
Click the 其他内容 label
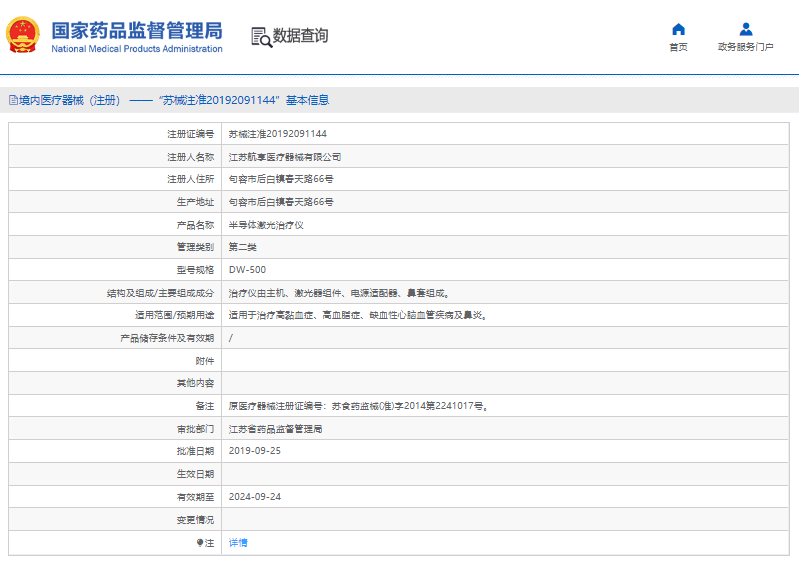click(x=195, y=383)
